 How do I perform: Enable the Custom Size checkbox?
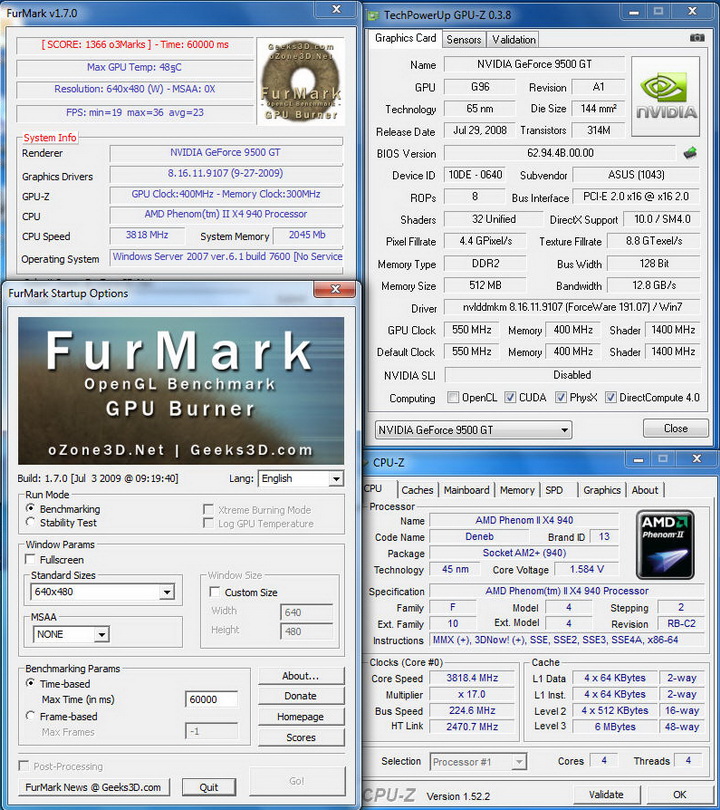(214, 592)
